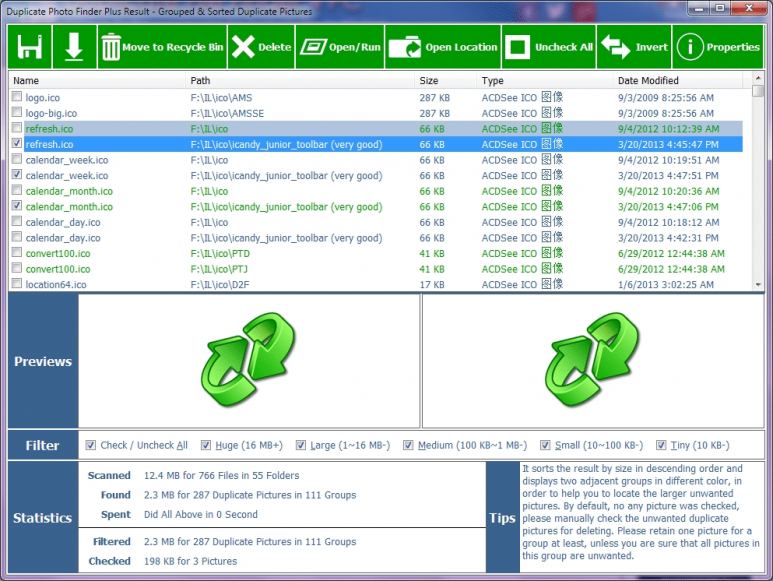Click the download arrow icon
The image size is (773, 581).
coord(74,47)
